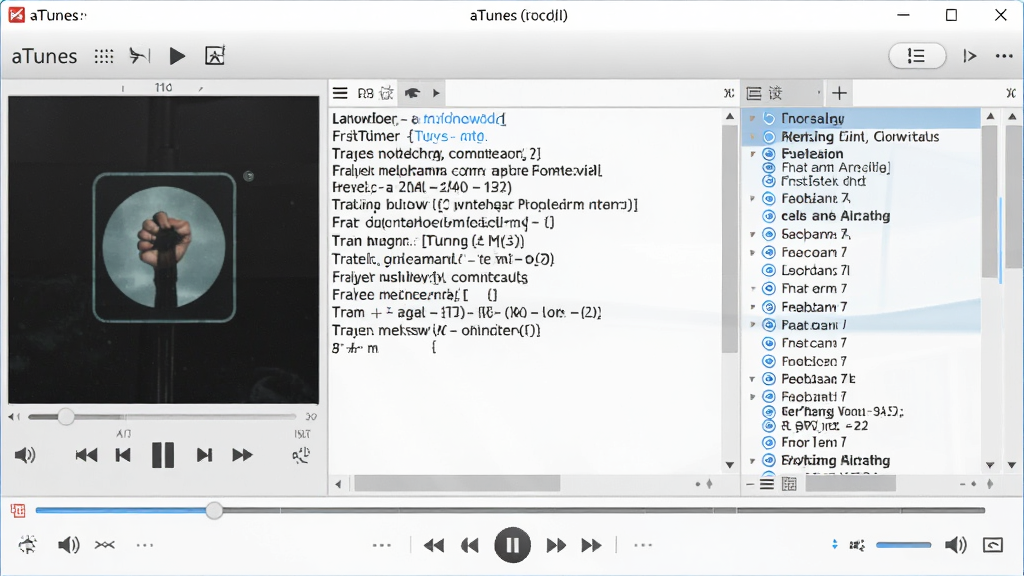
Task: Toggle the crossed arrows shuffle icon in the bottom bar
Action: (104, 545)
